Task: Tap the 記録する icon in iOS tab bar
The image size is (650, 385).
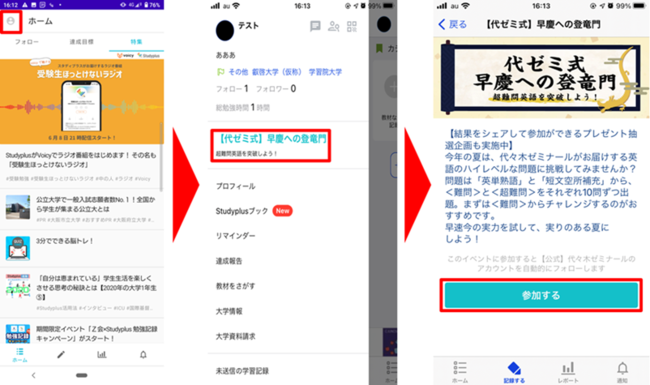Action: click(x=514, y=372)
